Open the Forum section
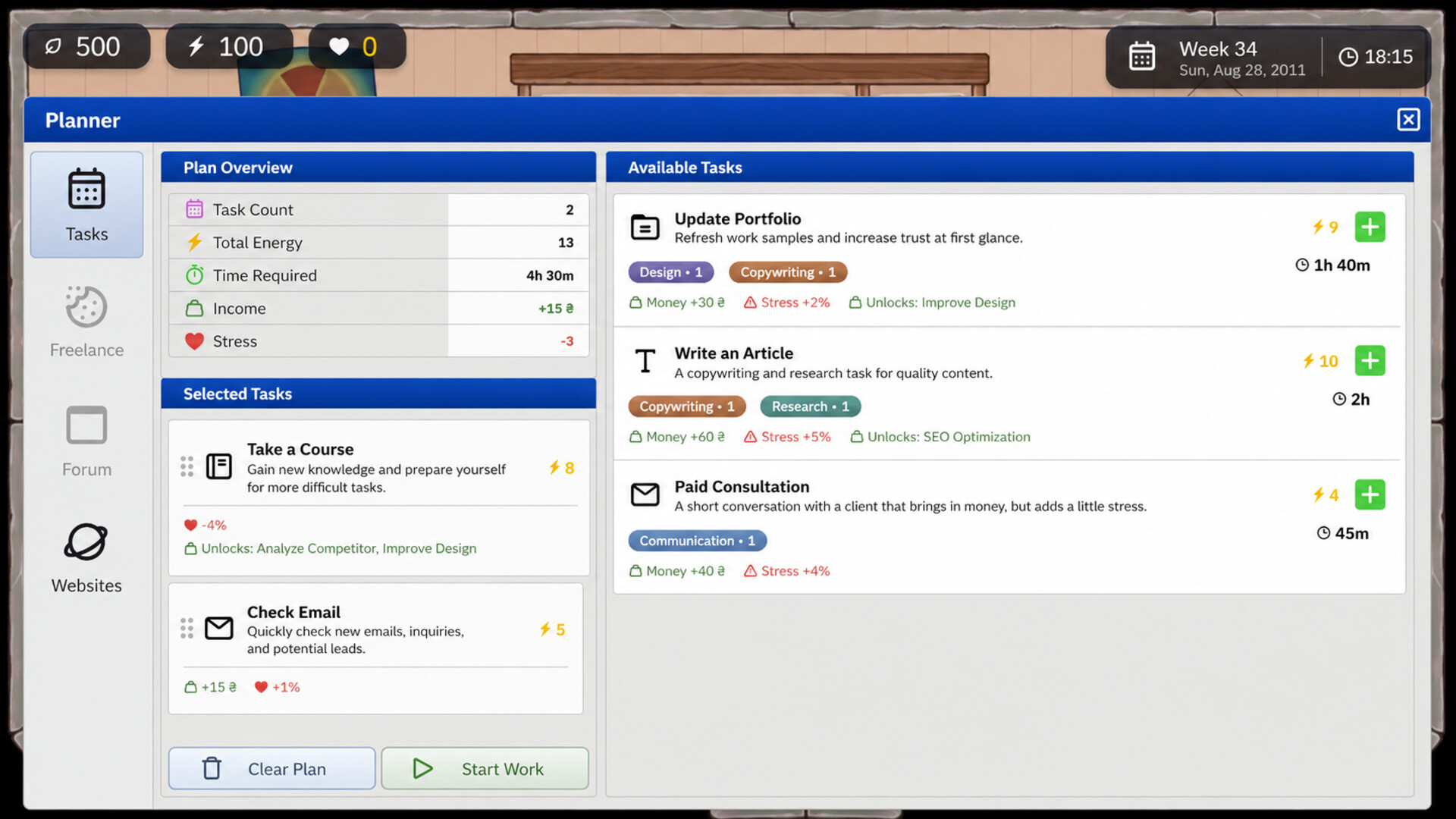Screen dimensions: 1456x819 tap(86, 441)
